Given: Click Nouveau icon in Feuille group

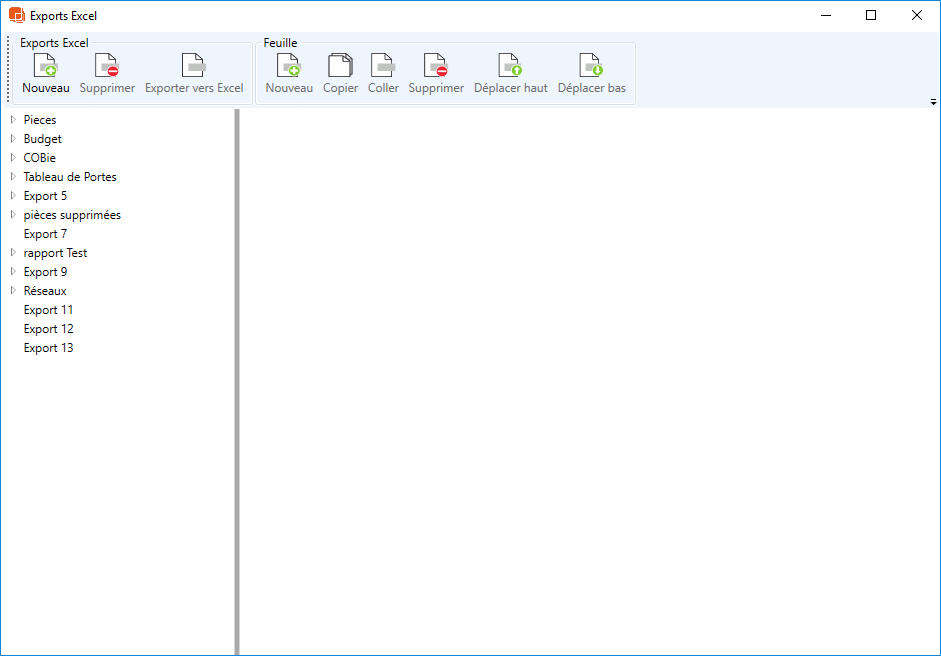Looking at the screenshot, I should point(289,66).
